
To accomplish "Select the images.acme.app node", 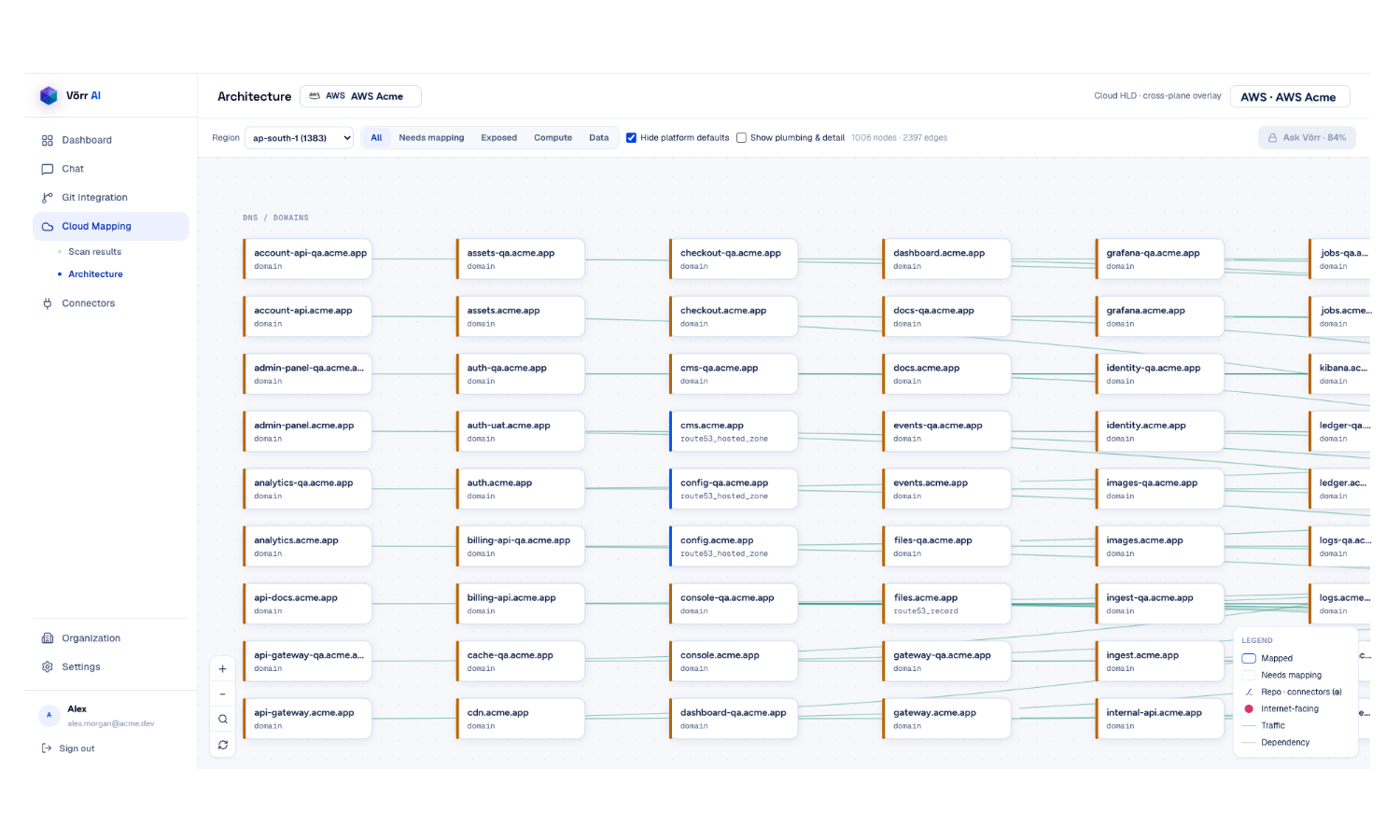I will point(1159,546).
